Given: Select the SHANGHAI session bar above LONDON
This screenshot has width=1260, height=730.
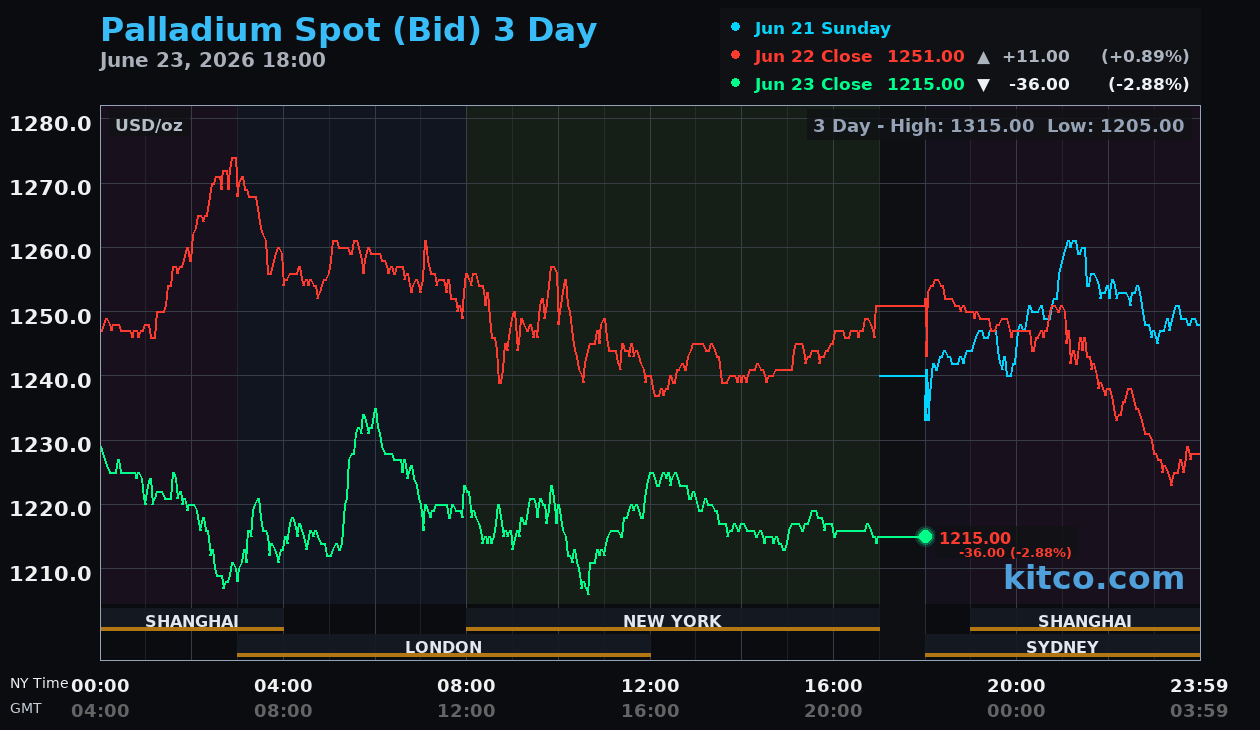Looking at the screenshot, I should click(192, 620).
